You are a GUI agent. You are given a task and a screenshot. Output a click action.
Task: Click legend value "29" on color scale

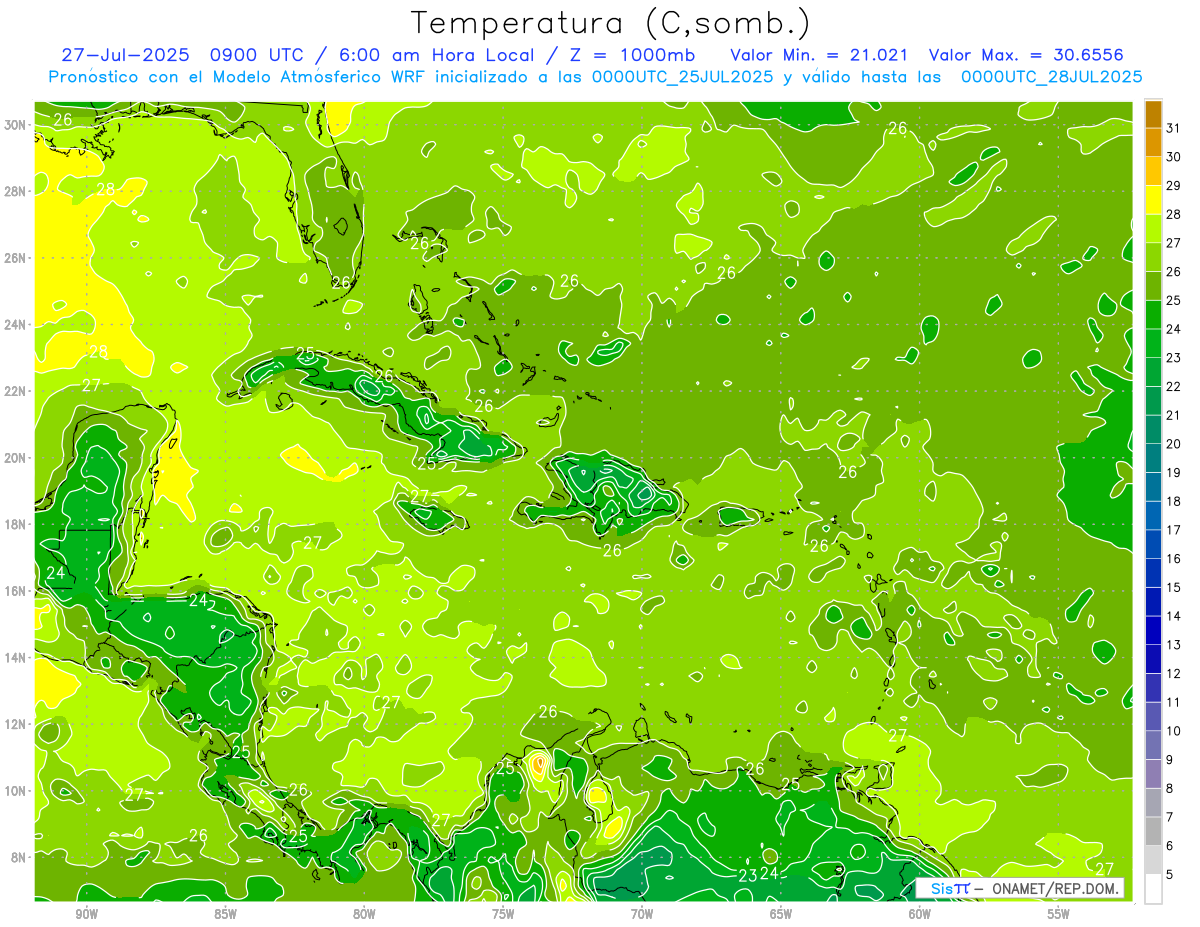click(1174, 186)
